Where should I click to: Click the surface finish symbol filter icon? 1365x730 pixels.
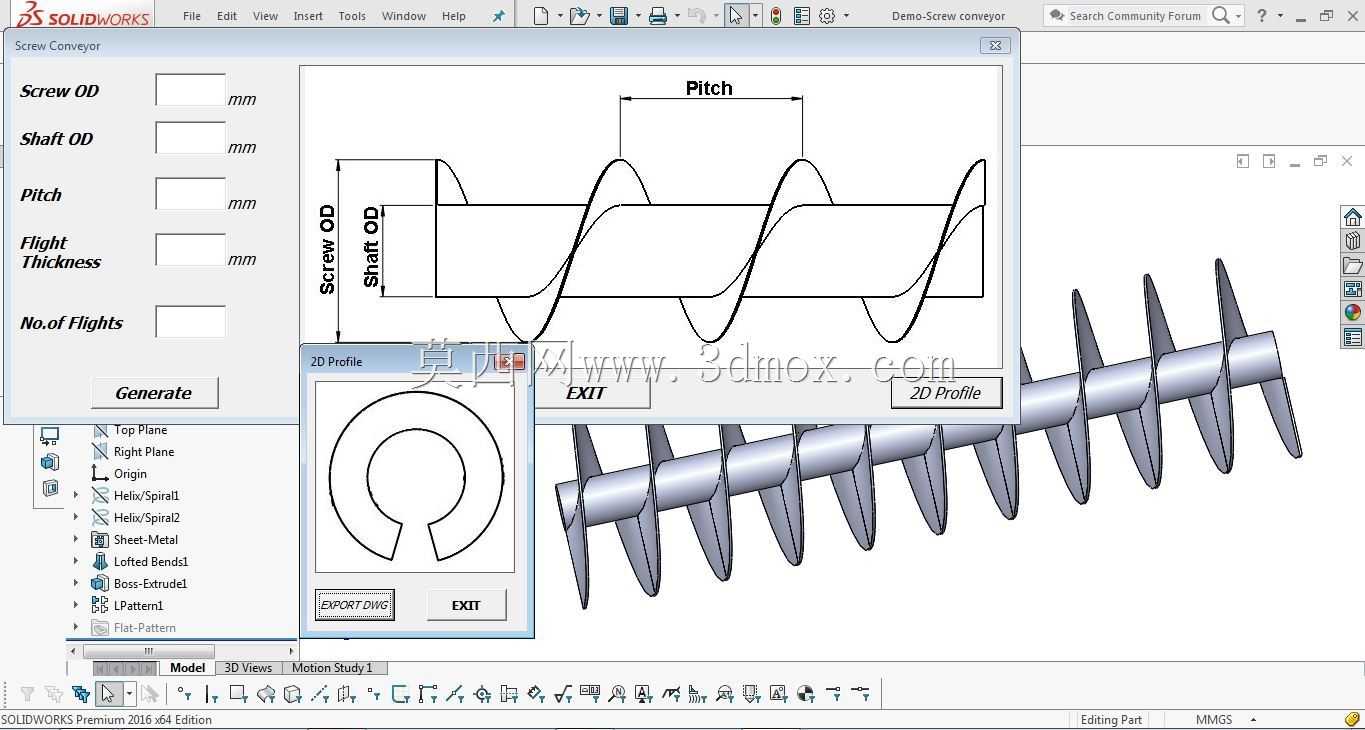(x=563, y=694)
